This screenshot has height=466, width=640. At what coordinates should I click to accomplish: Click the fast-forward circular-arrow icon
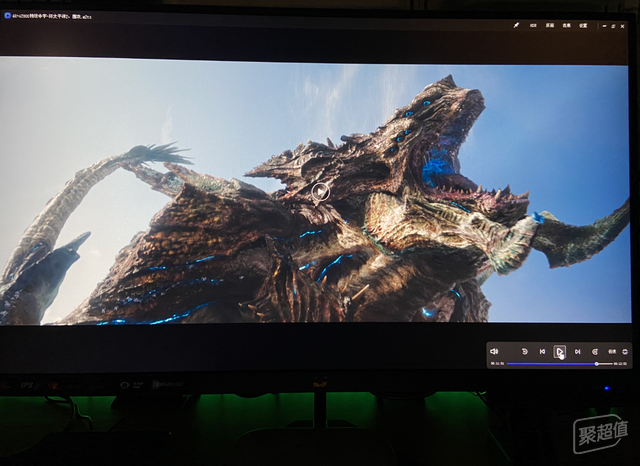click(x=595, y=351)
